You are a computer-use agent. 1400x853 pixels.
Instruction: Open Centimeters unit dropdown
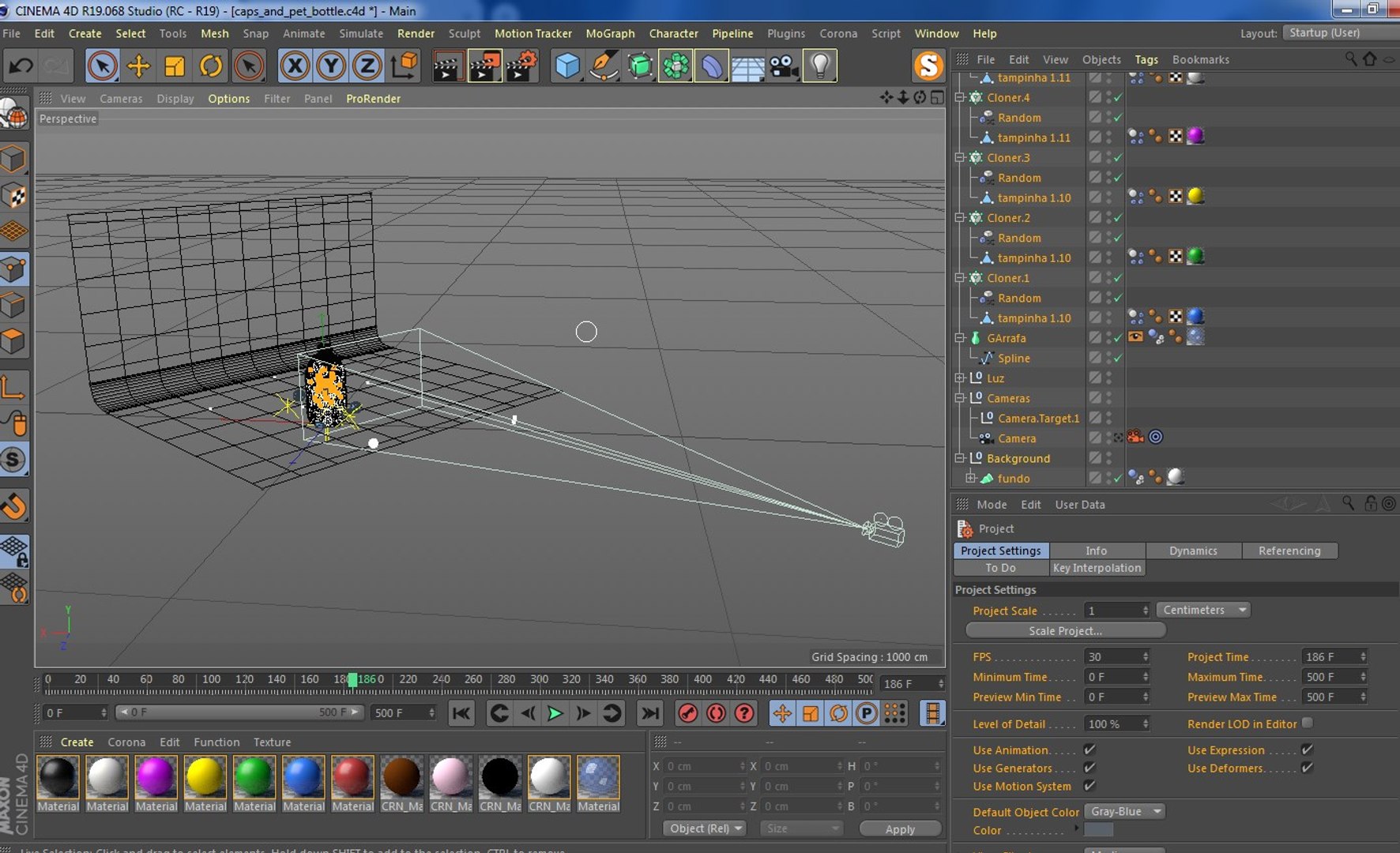(x=1203, y=610)
